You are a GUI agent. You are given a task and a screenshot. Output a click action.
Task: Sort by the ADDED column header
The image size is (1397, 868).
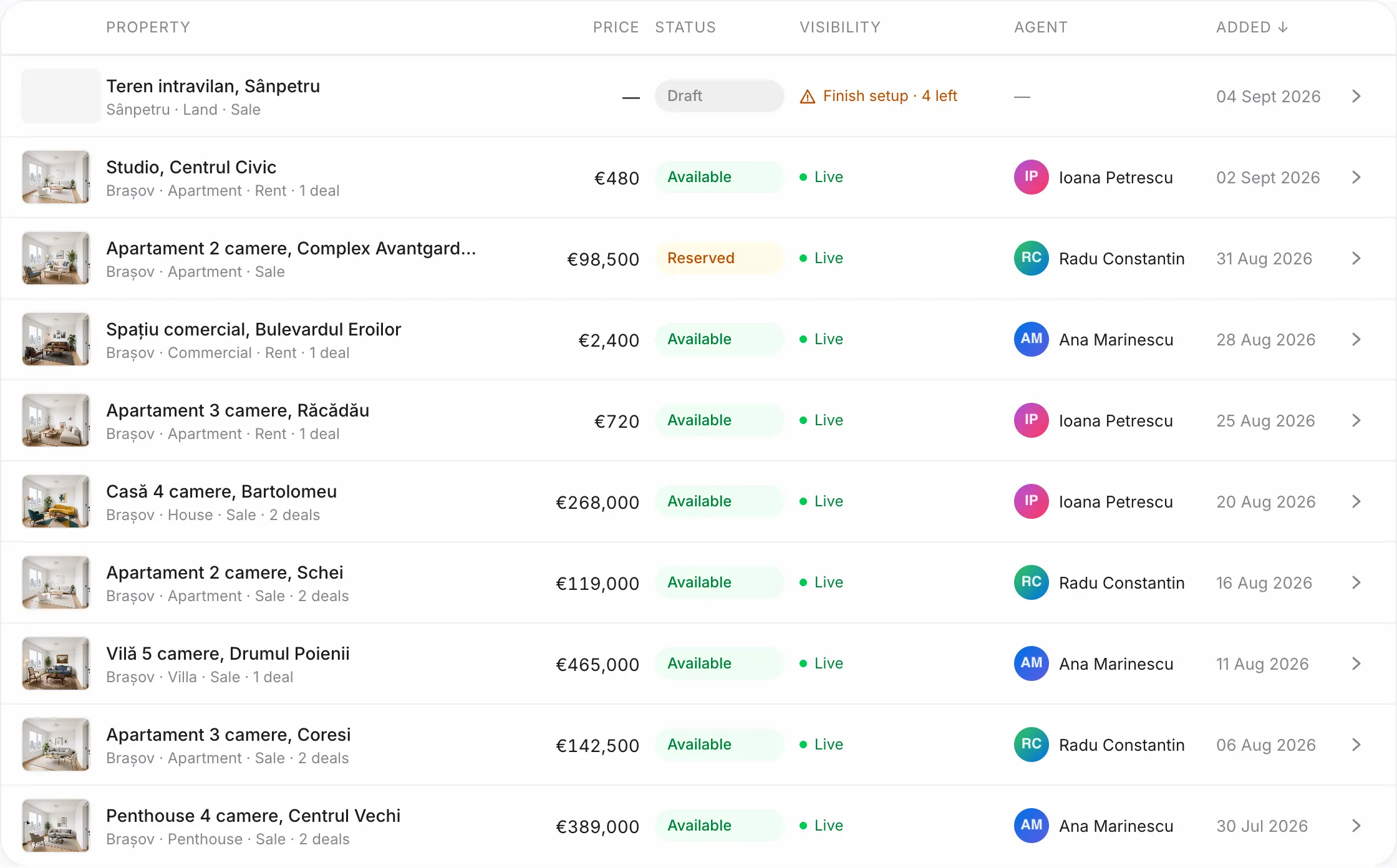(x=1252, y=27)
